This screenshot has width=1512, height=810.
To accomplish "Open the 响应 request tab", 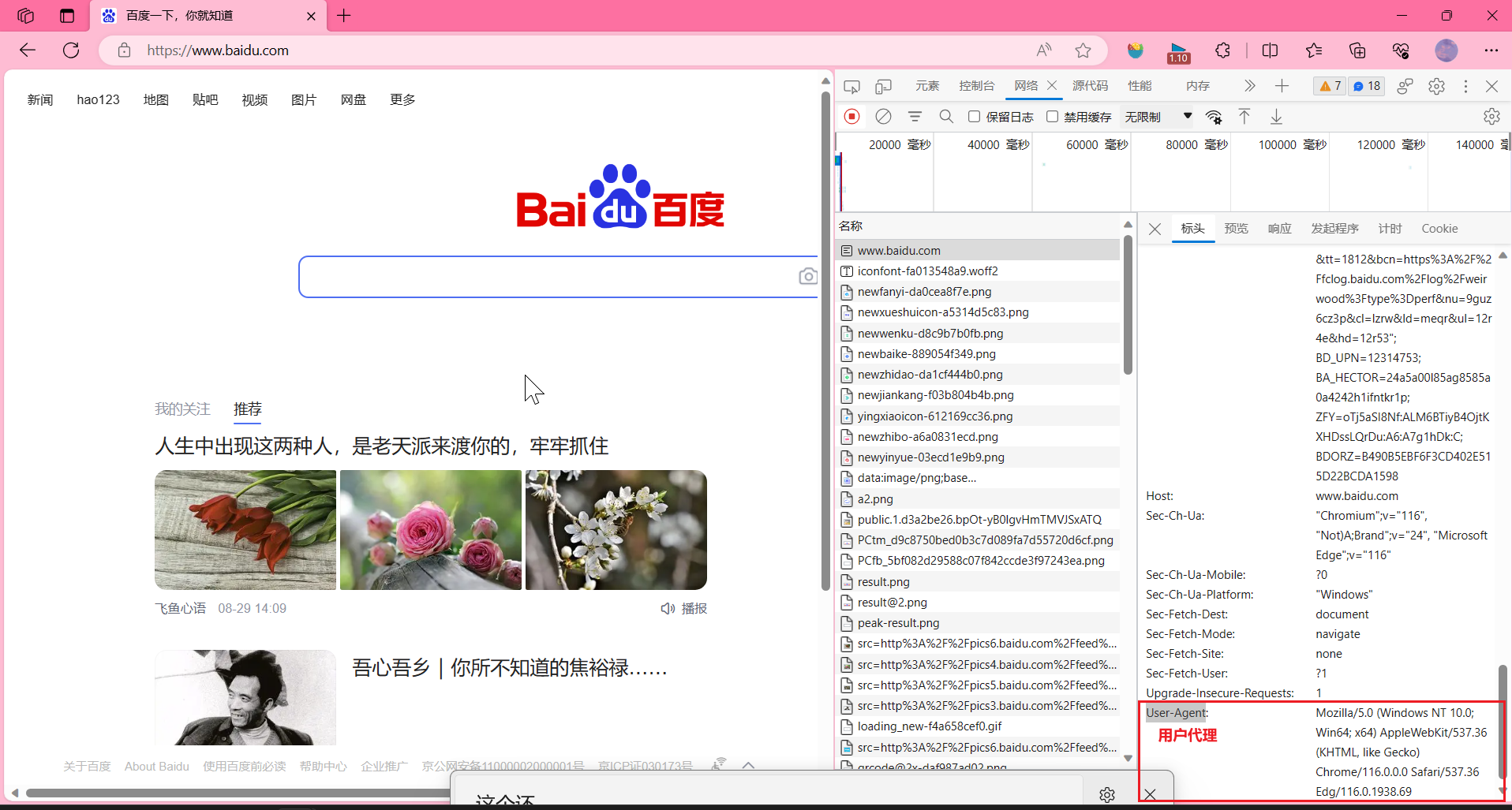I will point(1279,229).
